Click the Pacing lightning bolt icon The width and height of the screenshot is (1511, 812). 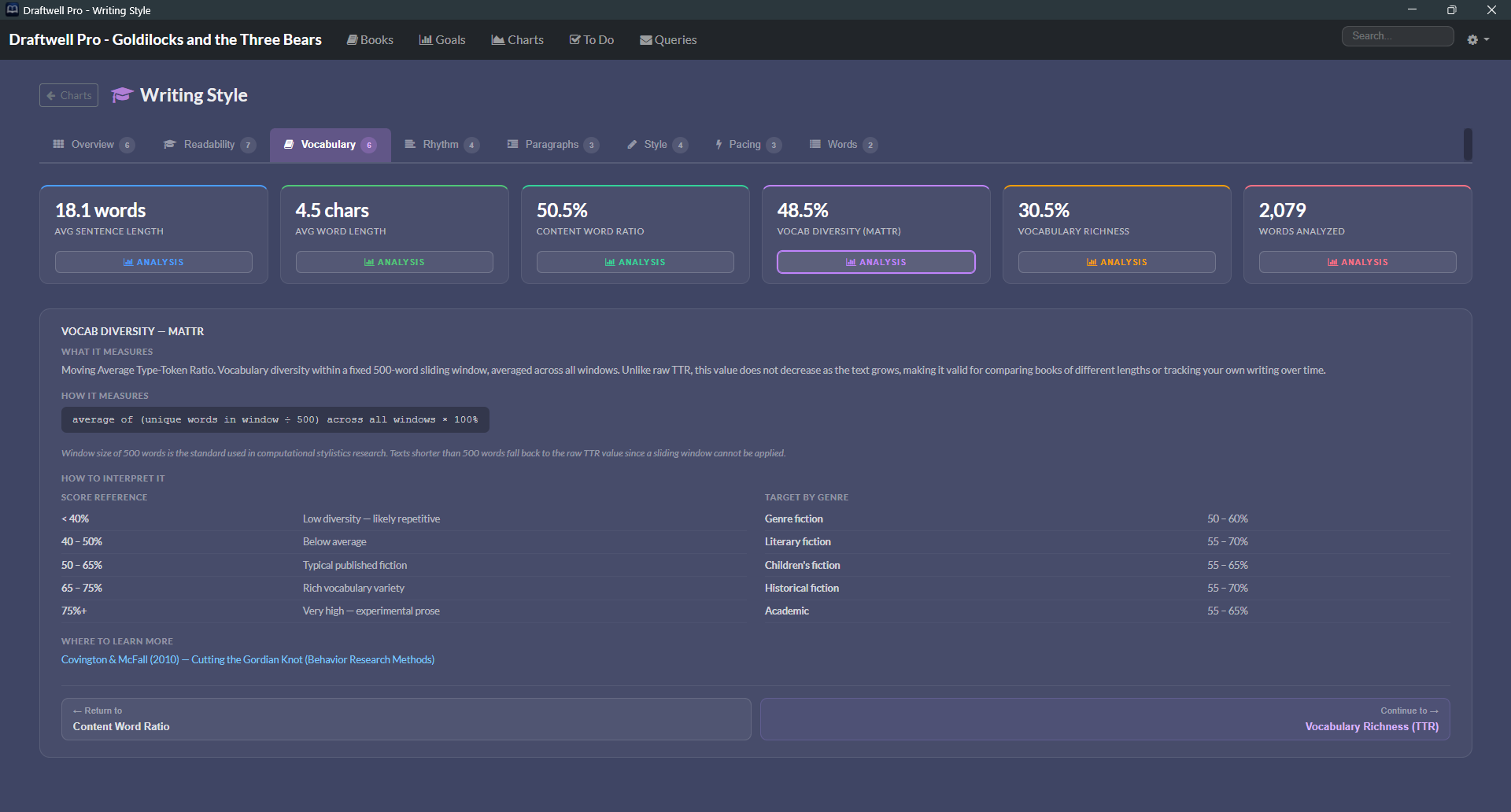[x=719, y=144]
